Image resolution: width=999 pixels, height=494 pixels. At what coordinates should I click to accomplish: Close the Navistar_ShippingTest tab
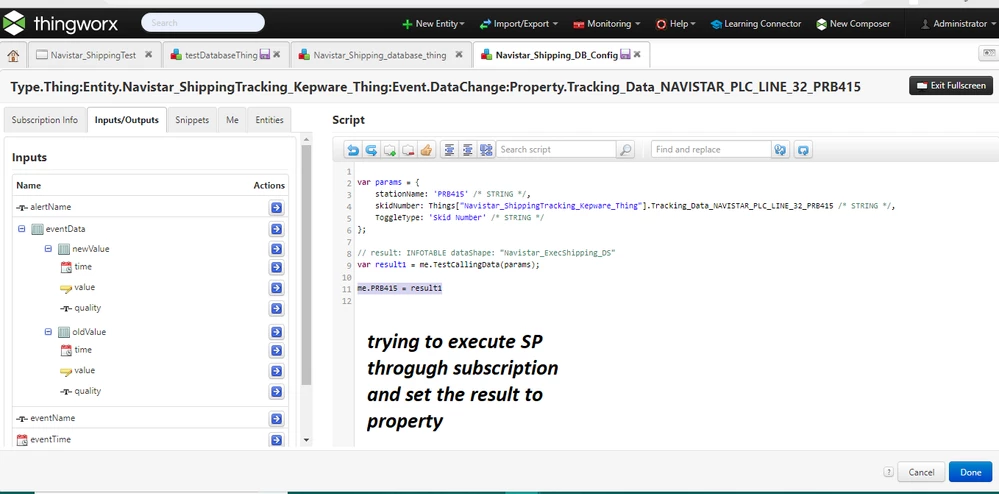click(x=148, y=55)
